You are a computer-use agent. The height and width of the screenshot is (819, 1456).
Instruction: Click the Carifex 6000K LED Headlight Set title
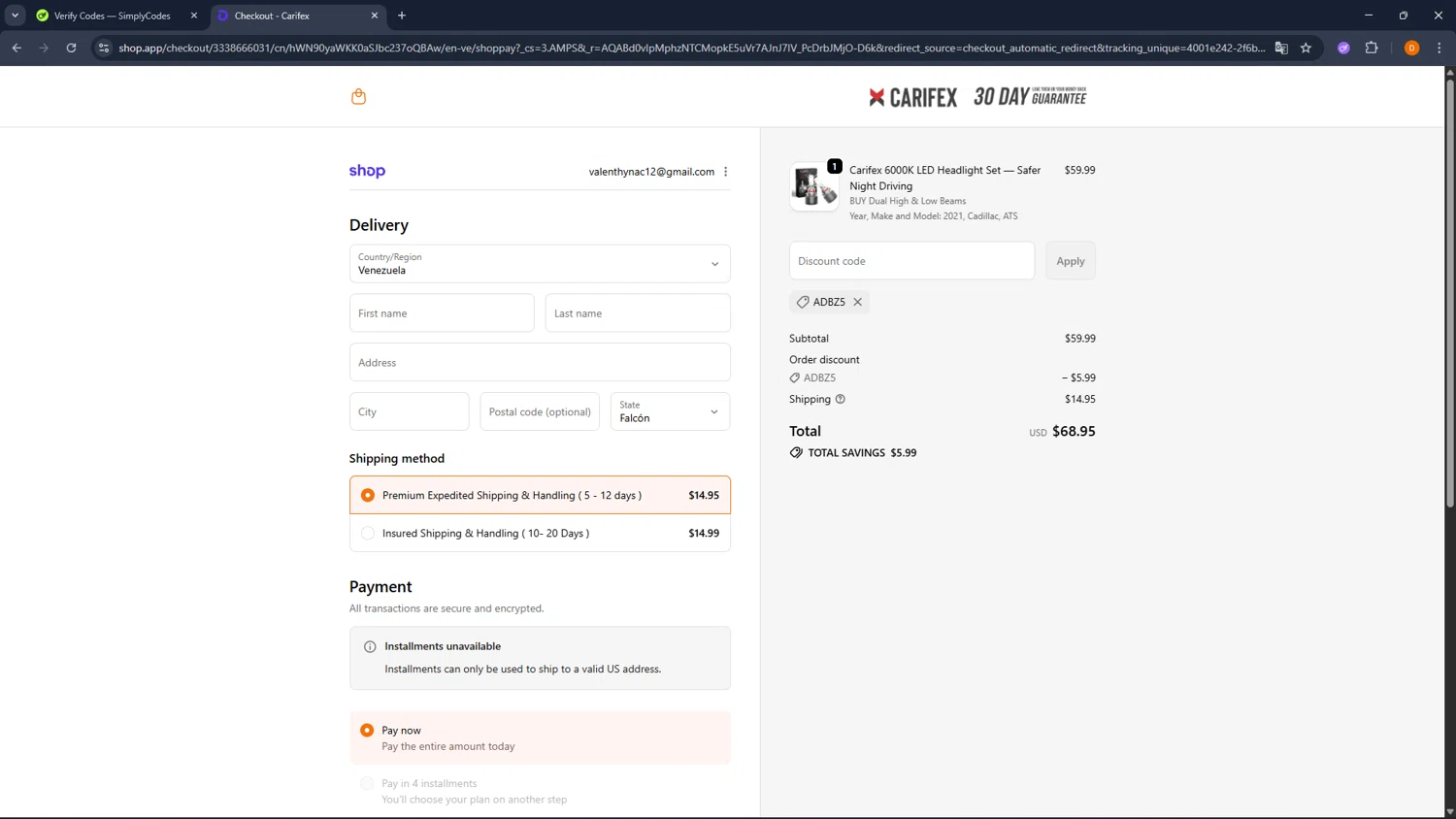[944, 178]
